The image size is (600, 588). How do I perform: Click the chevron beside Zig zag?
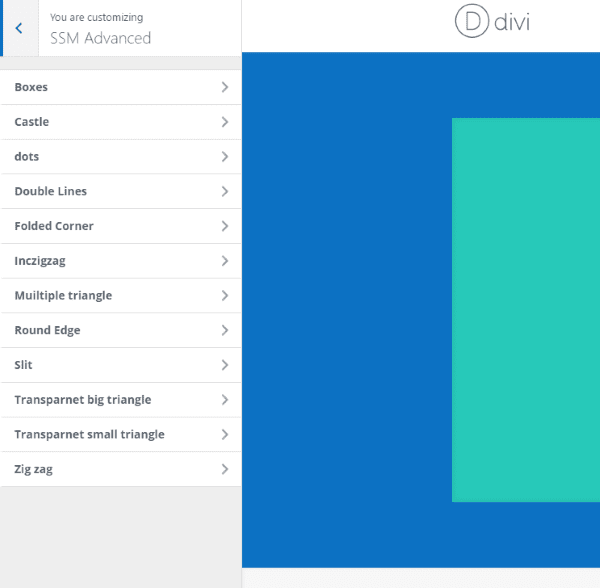pos(225,469)
